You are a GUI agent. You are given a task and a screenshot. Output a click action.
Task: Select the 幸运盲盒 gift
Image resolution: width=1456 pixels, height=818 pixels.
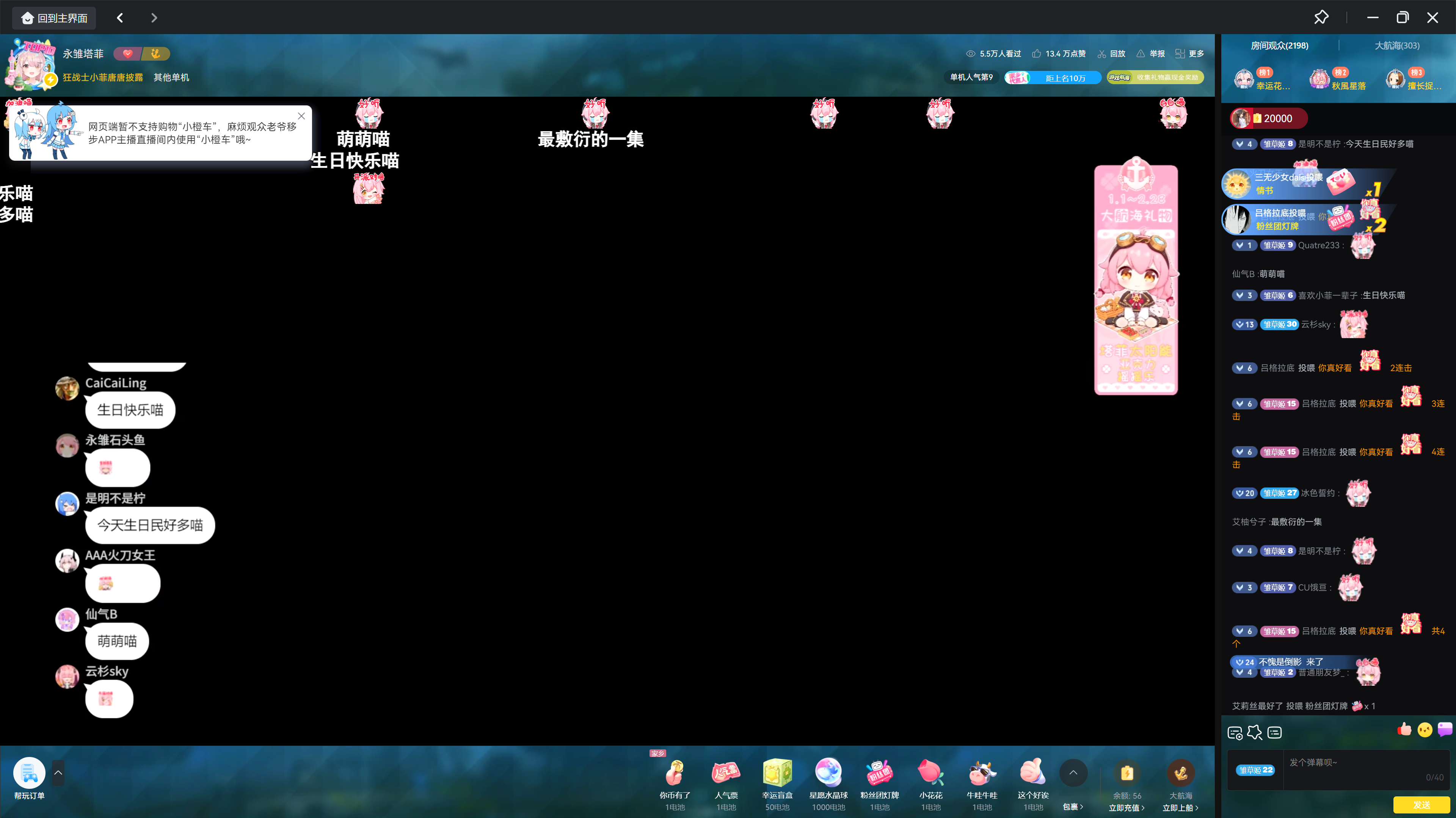pos(777,773)
